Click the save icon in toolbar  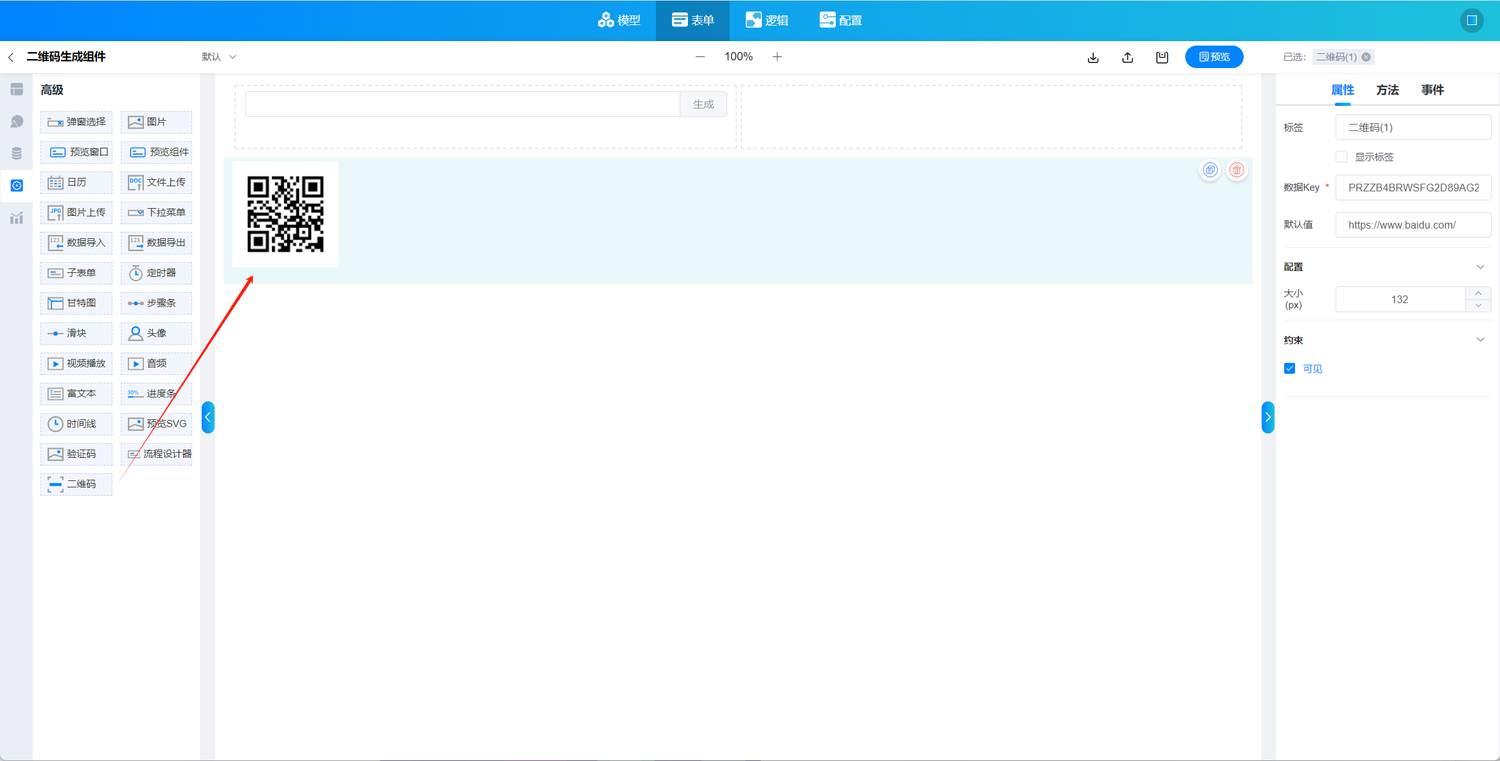coord(1162,57)
